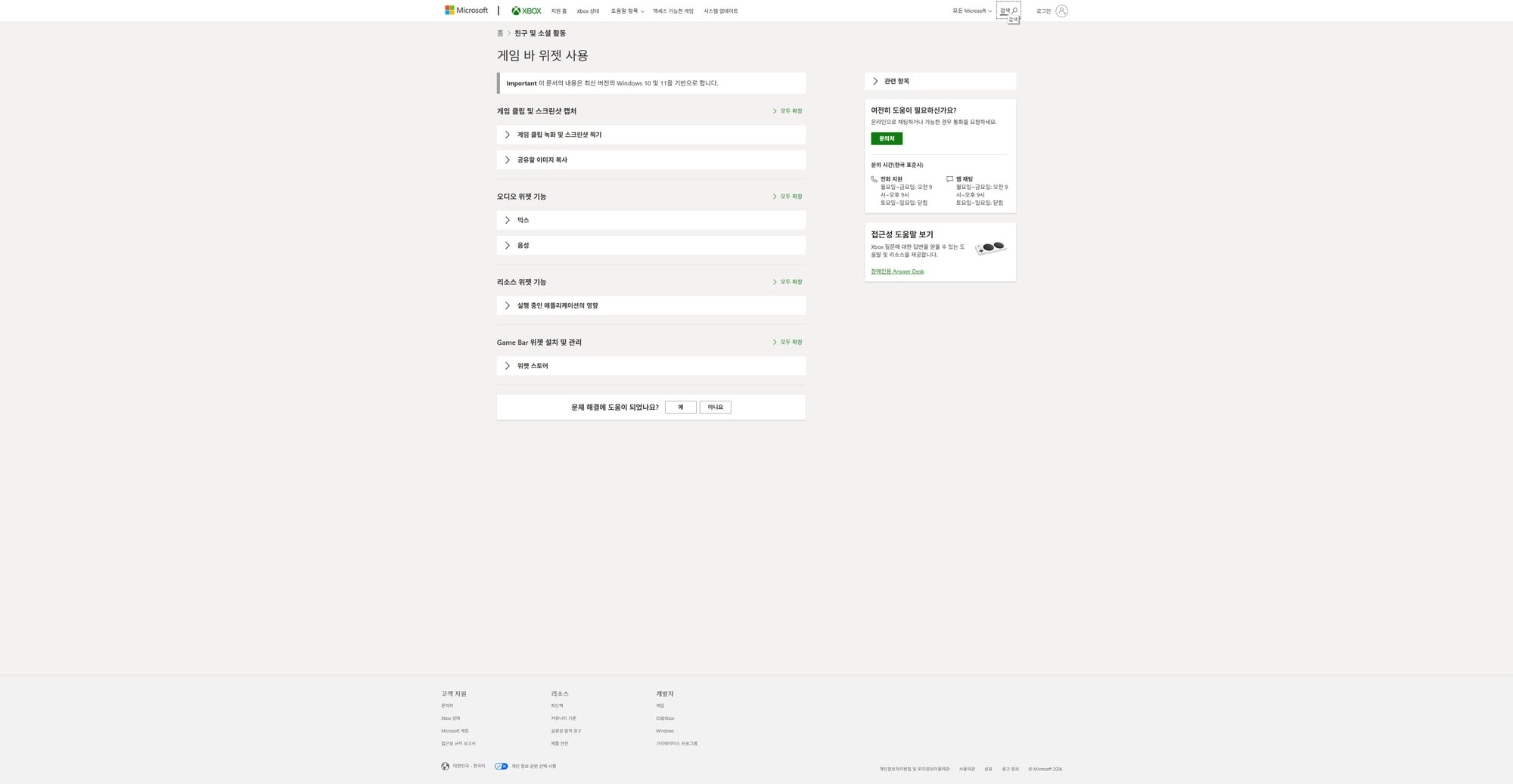The height and width of the screenshot is (784, 1513).
Task: Open the 사용약관 footer link
Action: (967, 770)
